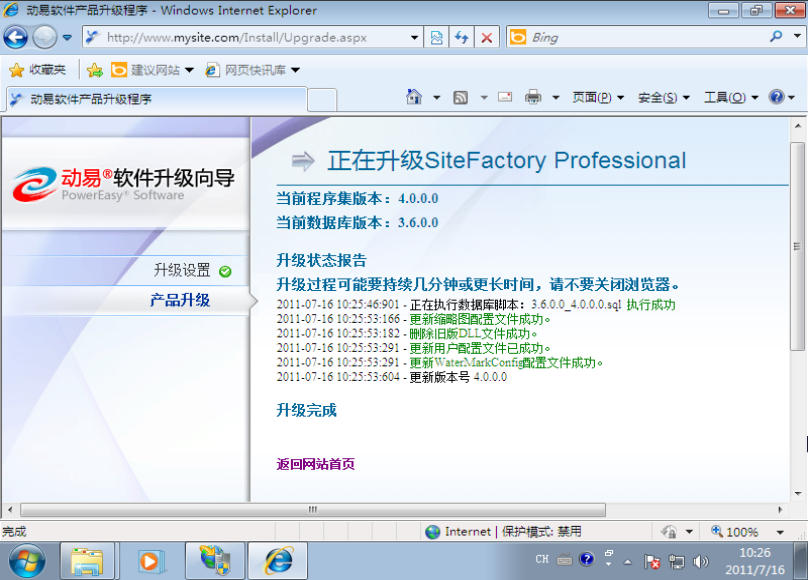Screen dimensions: 808x580
Task: Click the Add to Favorites Bar icon
Action: pos(94,70)
